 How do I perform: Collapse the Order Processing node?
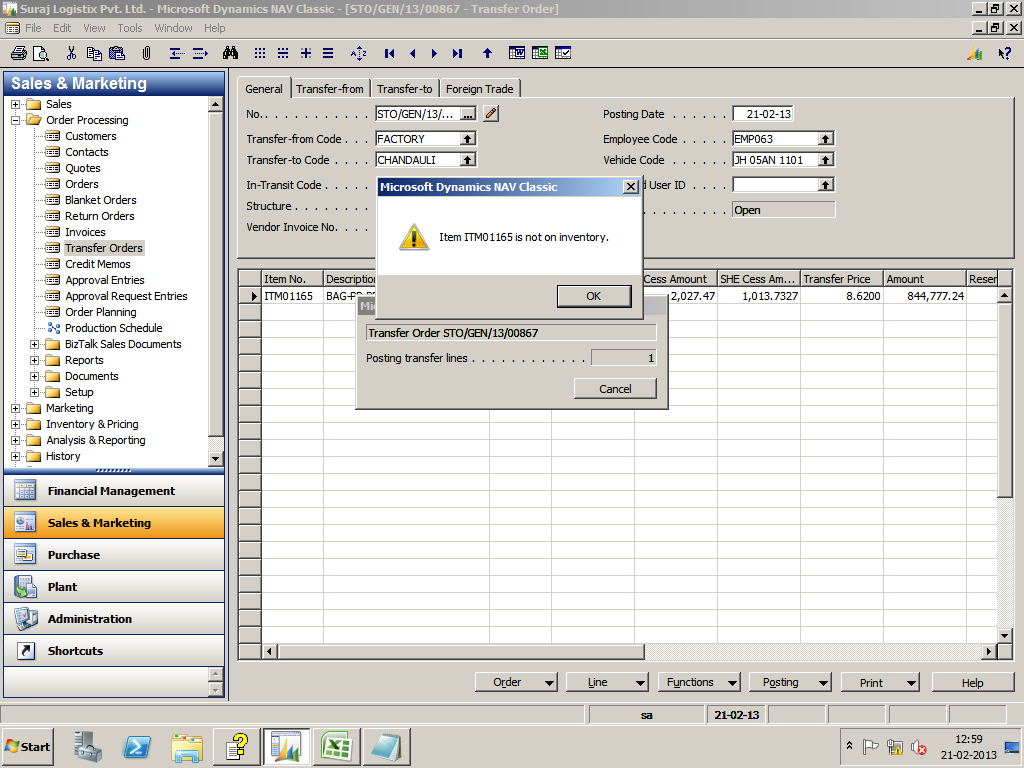pos(16,120)
